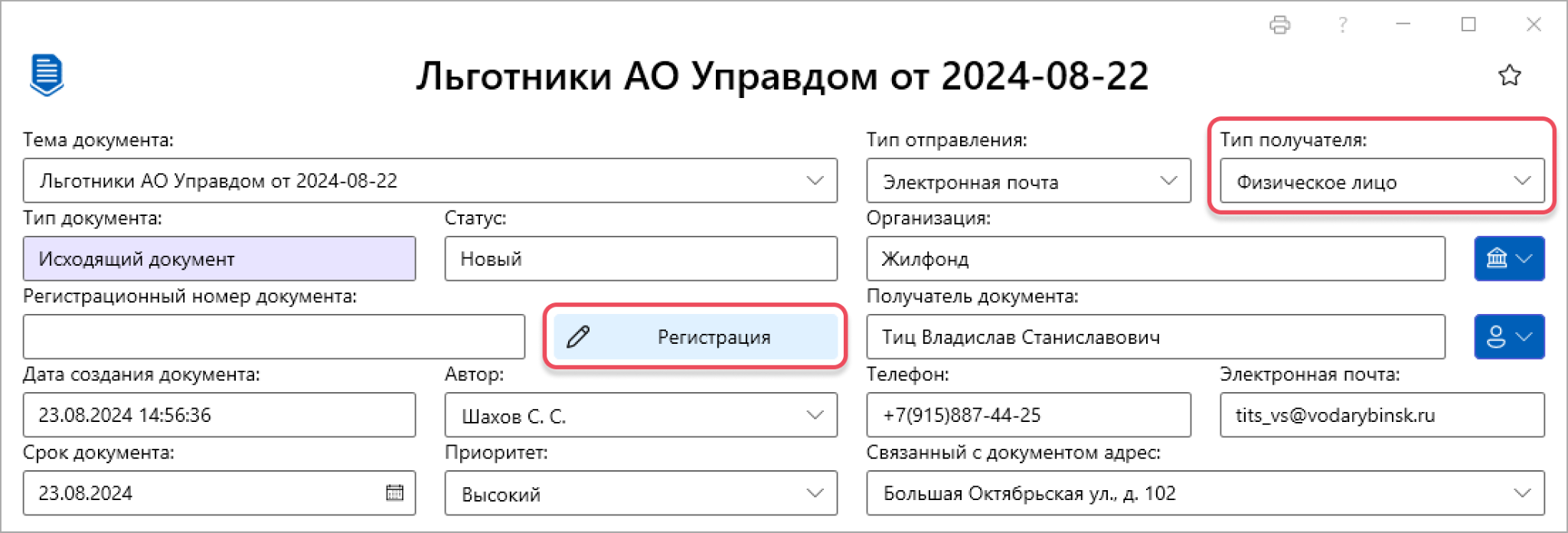This screenshot has width=1568, height=533.
Task: Click the Электронная почта input field
Action: [x=1382, y=415]
